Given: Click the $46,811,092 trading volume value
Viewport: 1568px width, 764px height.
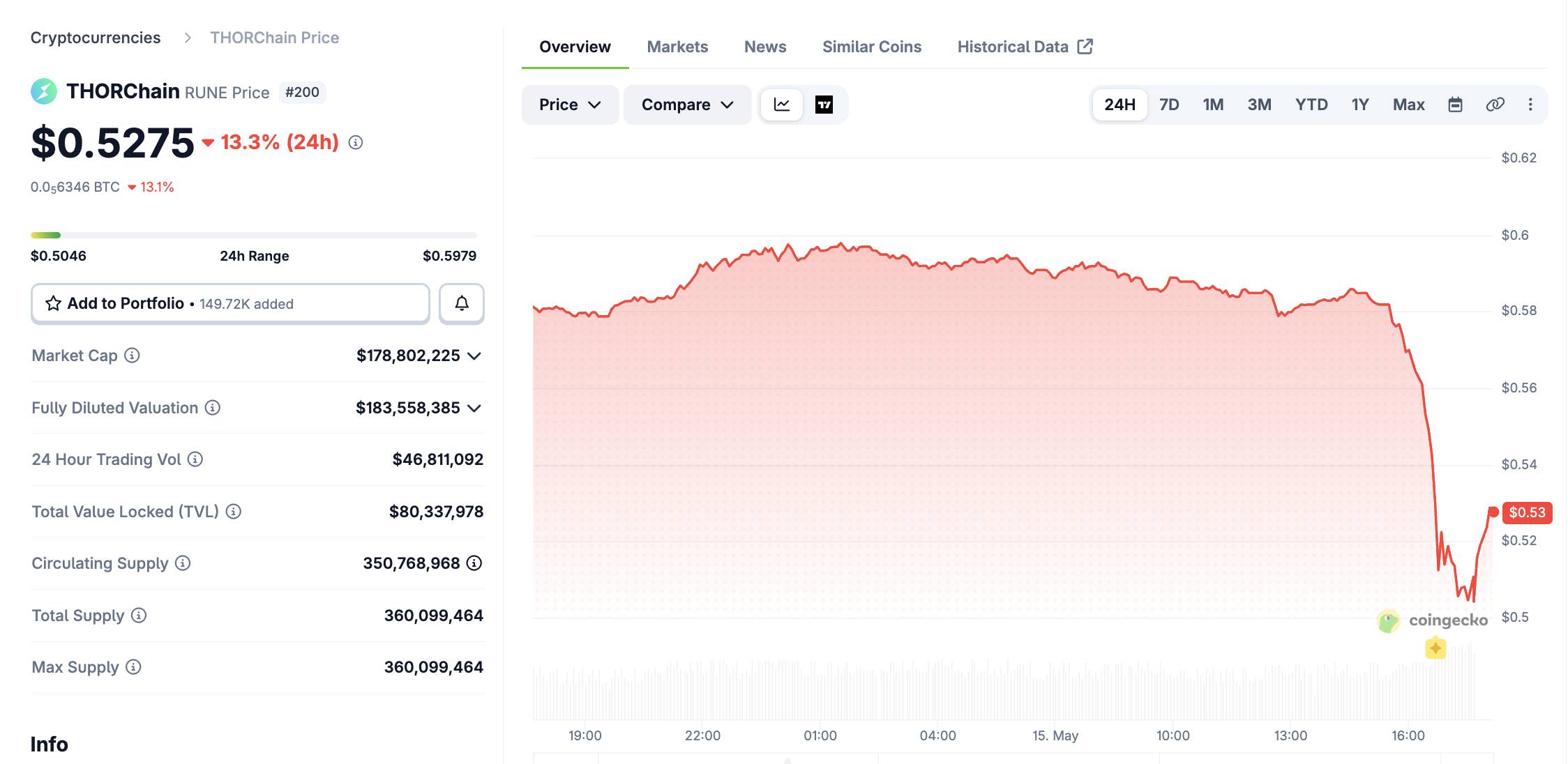Looking at the screenshot, I should click(x=438, y=459).
